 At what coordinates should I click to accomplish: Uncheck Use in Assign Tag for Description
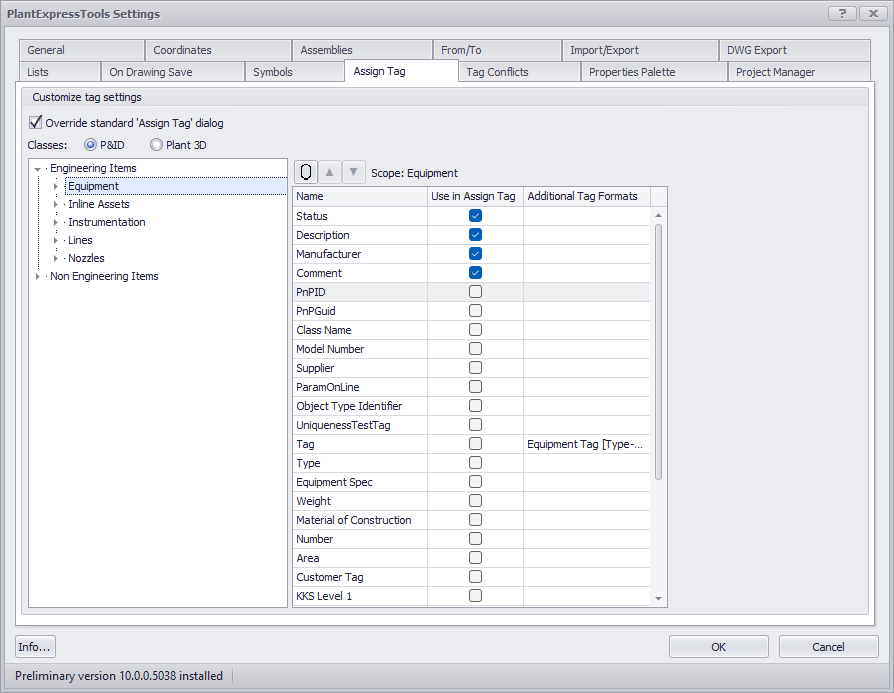coord(475,234)
